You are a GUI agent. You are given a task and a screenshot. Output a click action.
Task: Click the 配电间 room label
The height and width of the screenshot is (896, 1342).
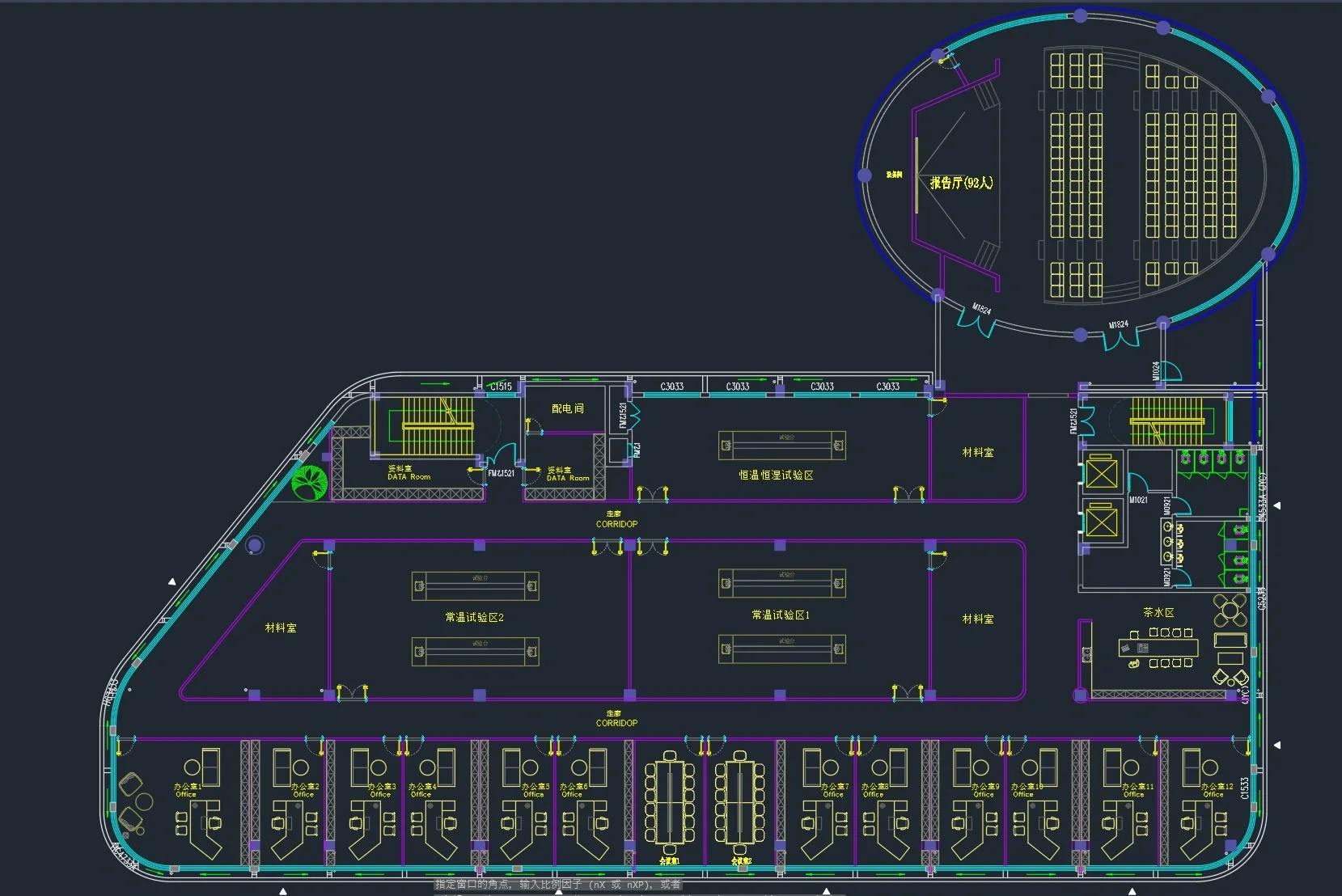point(567,408)
